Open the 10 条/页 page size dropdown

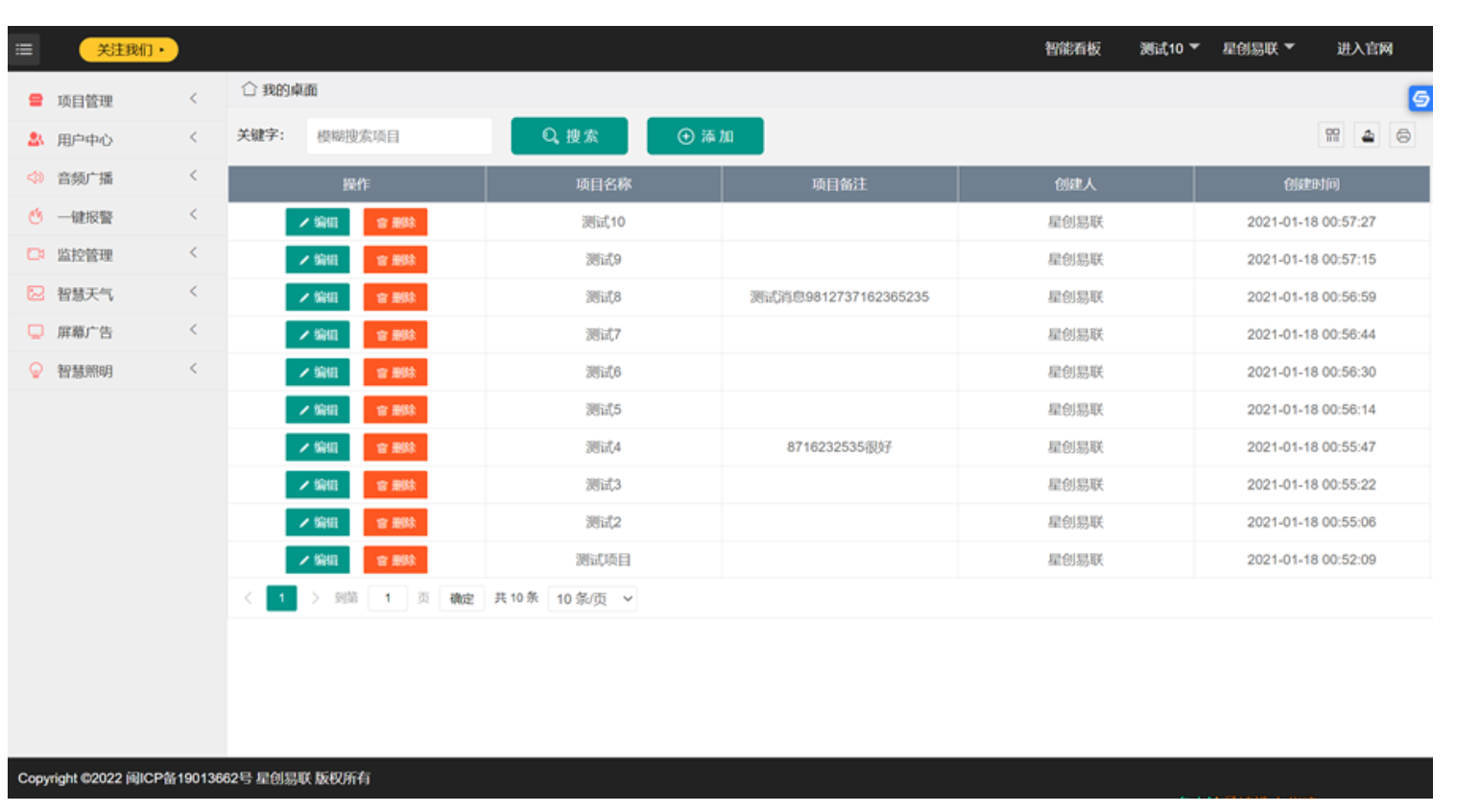[x=593, y=599]
